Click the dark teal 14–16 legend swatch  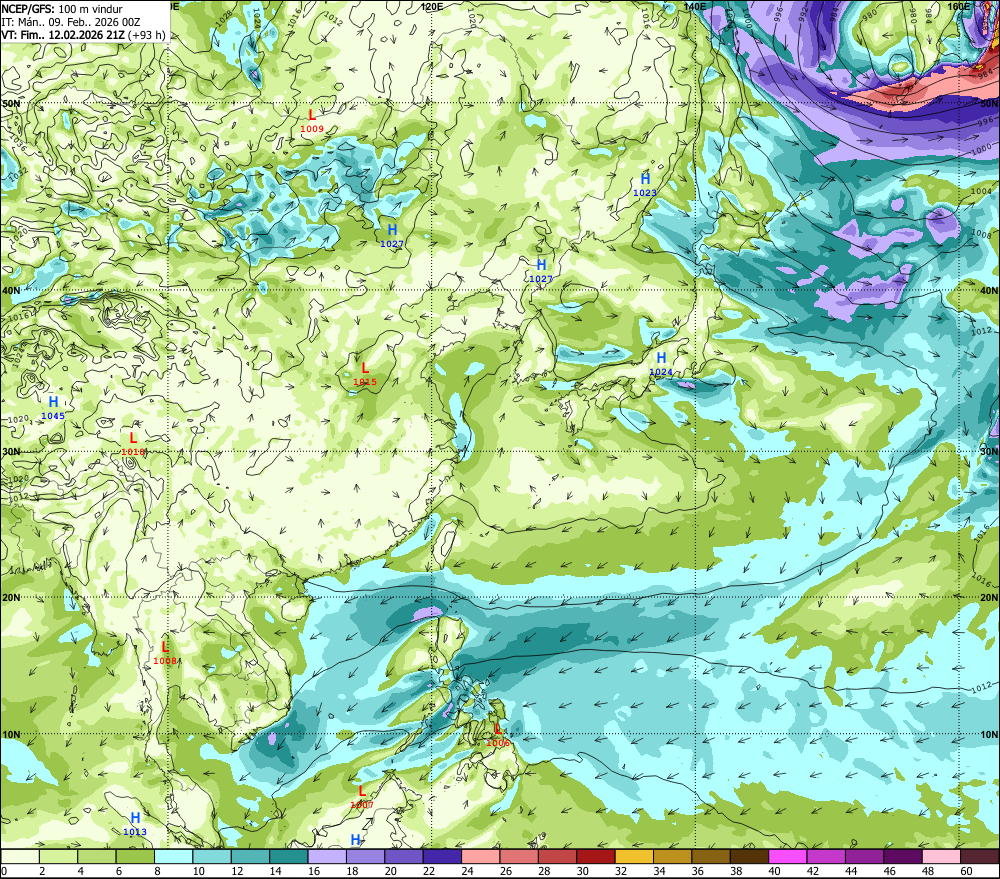(289, 856)
